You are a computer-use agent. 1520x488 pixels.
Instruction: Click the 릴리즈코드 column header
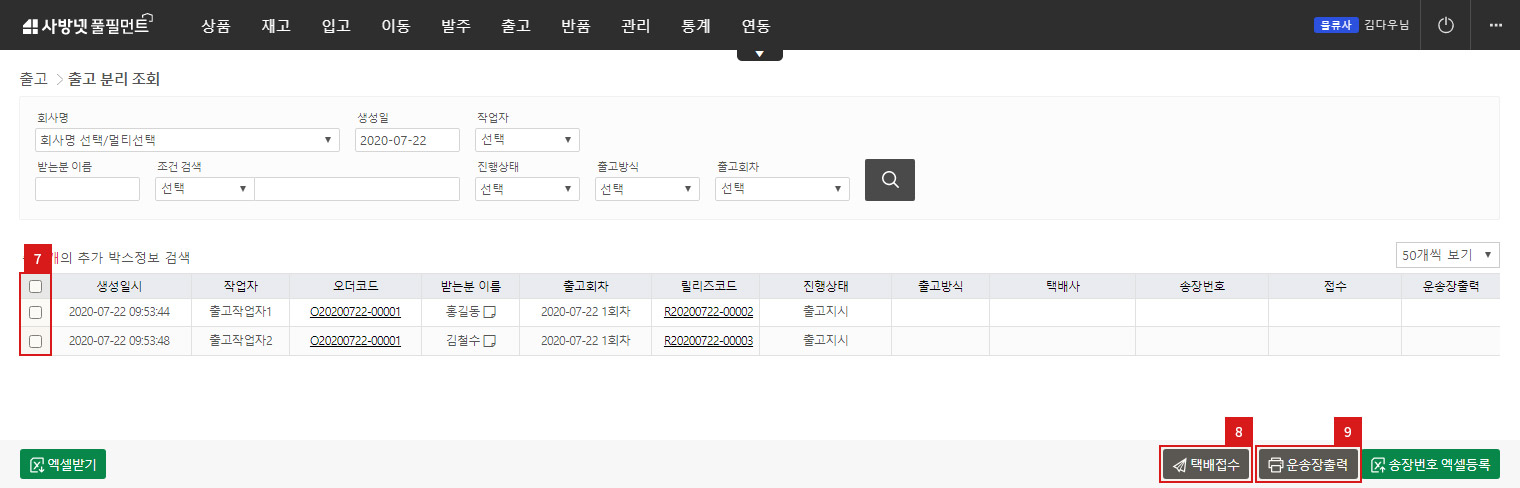(x=708, y=286)
